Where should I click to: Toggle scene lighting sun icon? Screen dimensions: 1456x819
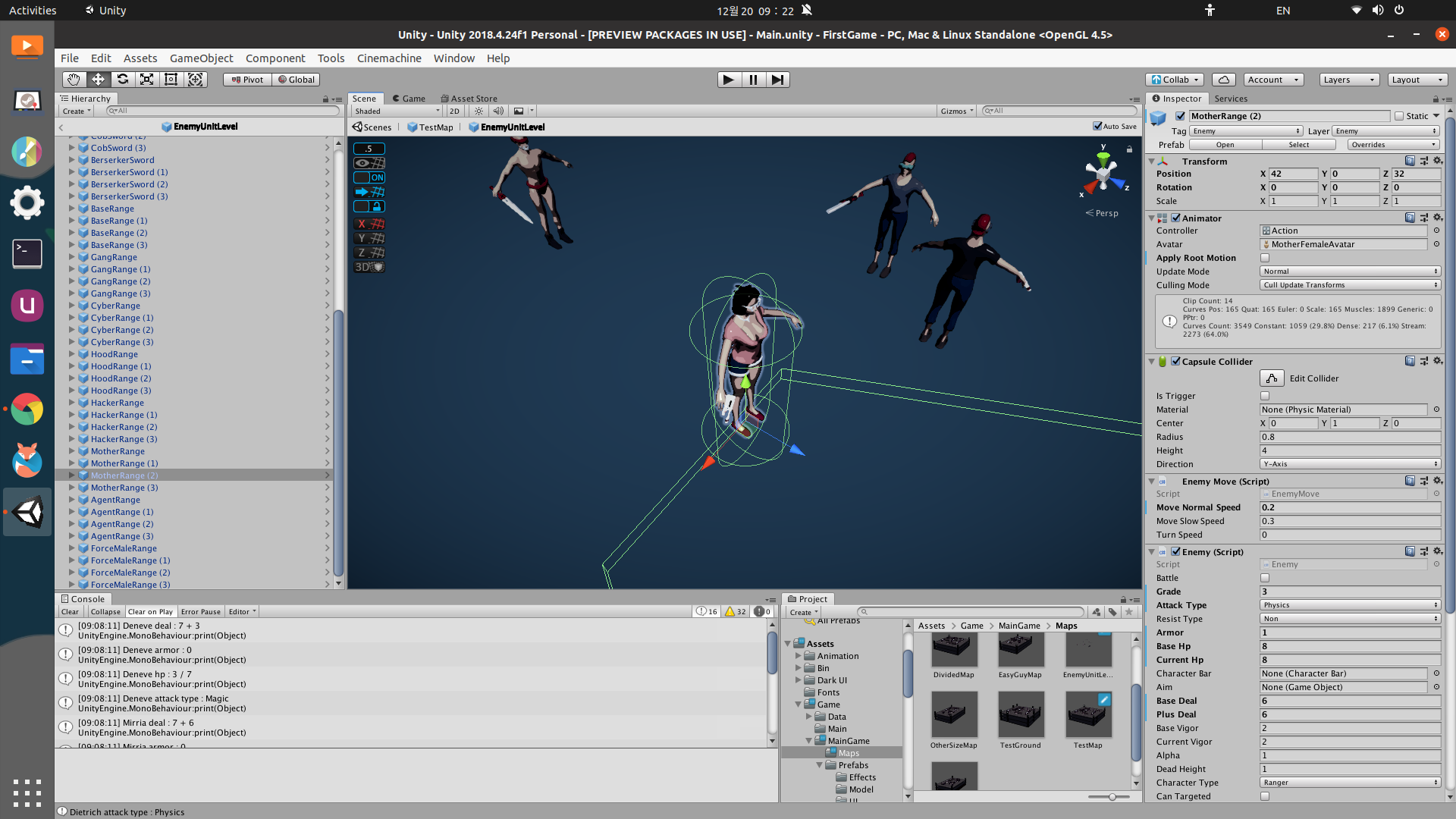coord(479,111)
